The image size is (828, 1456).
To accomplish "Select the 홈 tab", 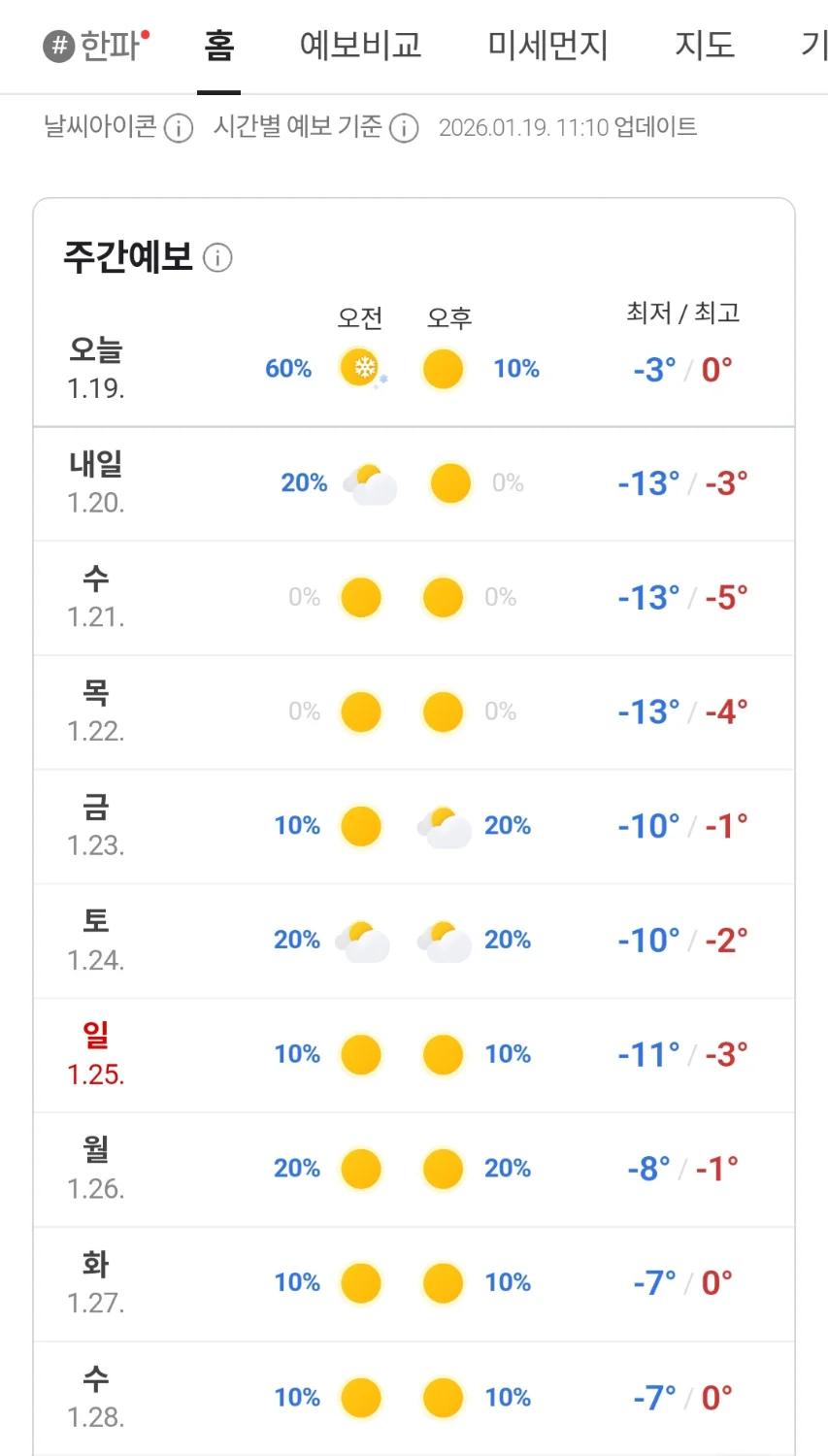I will pos(218,45).
